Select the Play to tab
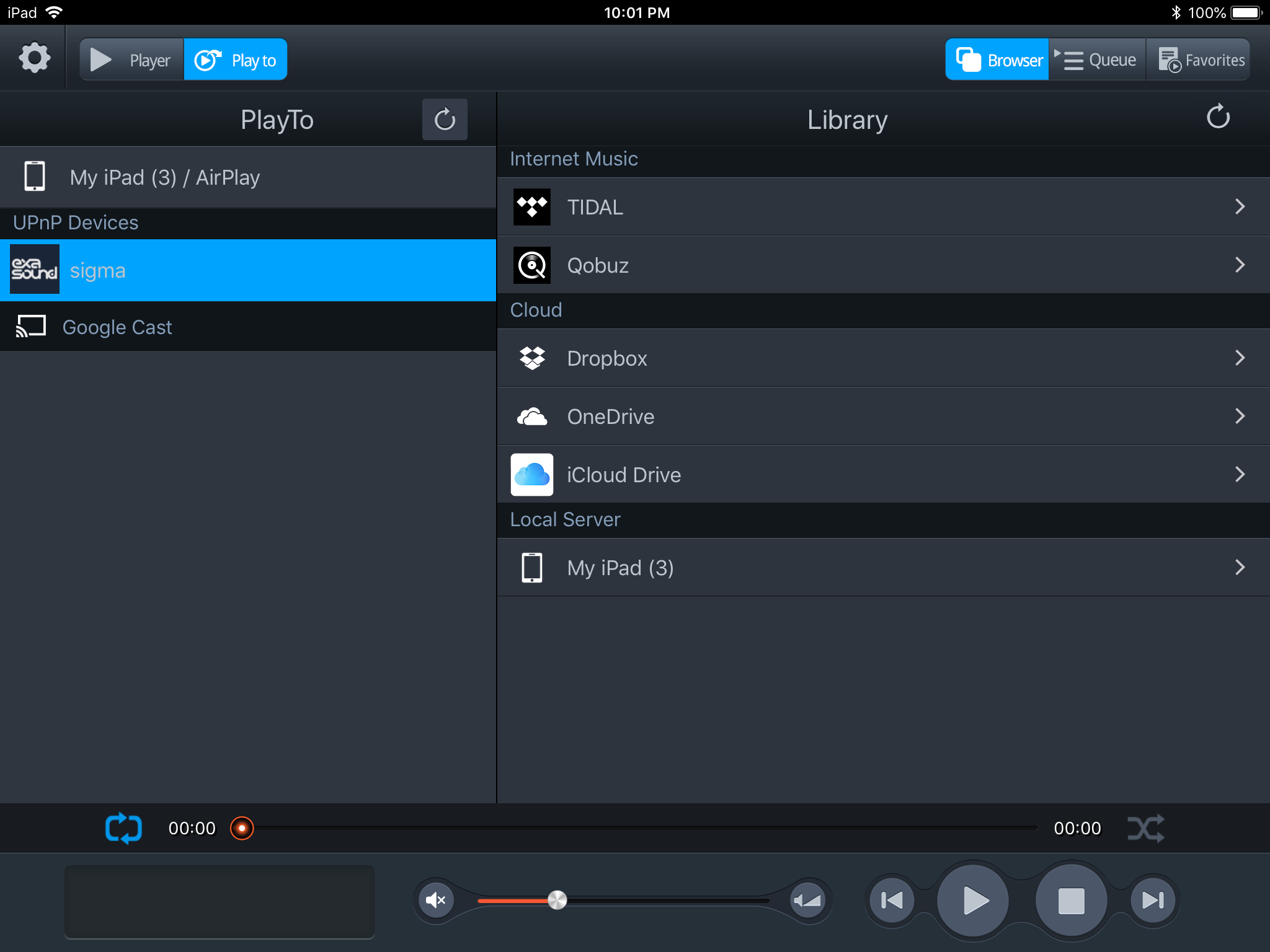Screen dimensions: 1270x952 click(236, 59)
